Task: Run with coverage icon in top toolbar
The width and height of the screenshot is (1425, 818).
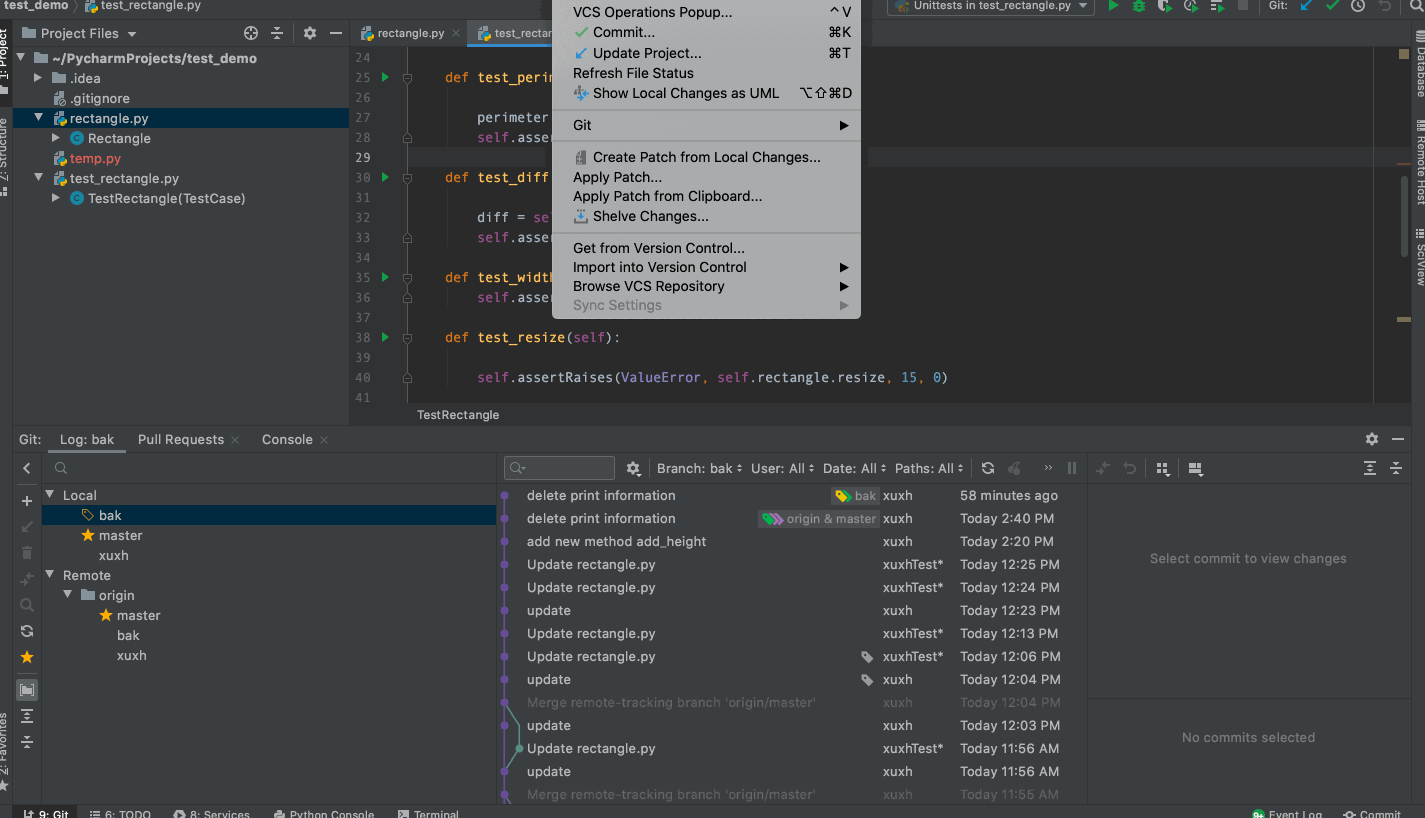Action: tap(1164, 6)
